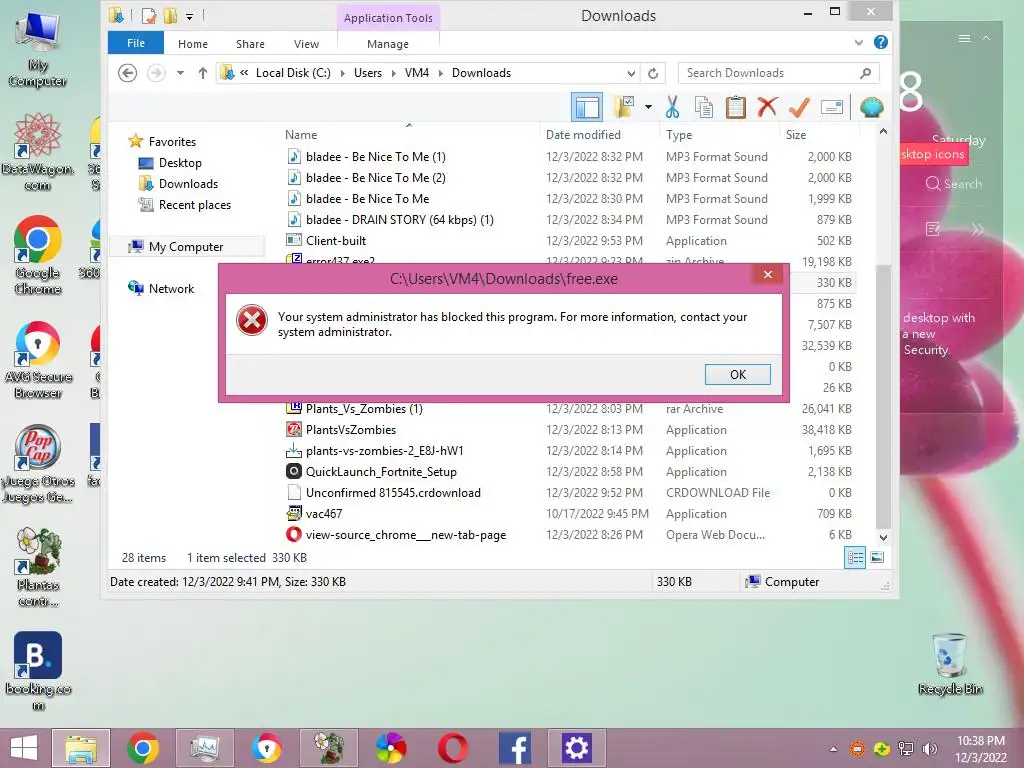This screenshot has width=1024, height=768.
Task: Select bladee - DRAIN STORY (64 kbps) (1)
Action: point(400,219)
